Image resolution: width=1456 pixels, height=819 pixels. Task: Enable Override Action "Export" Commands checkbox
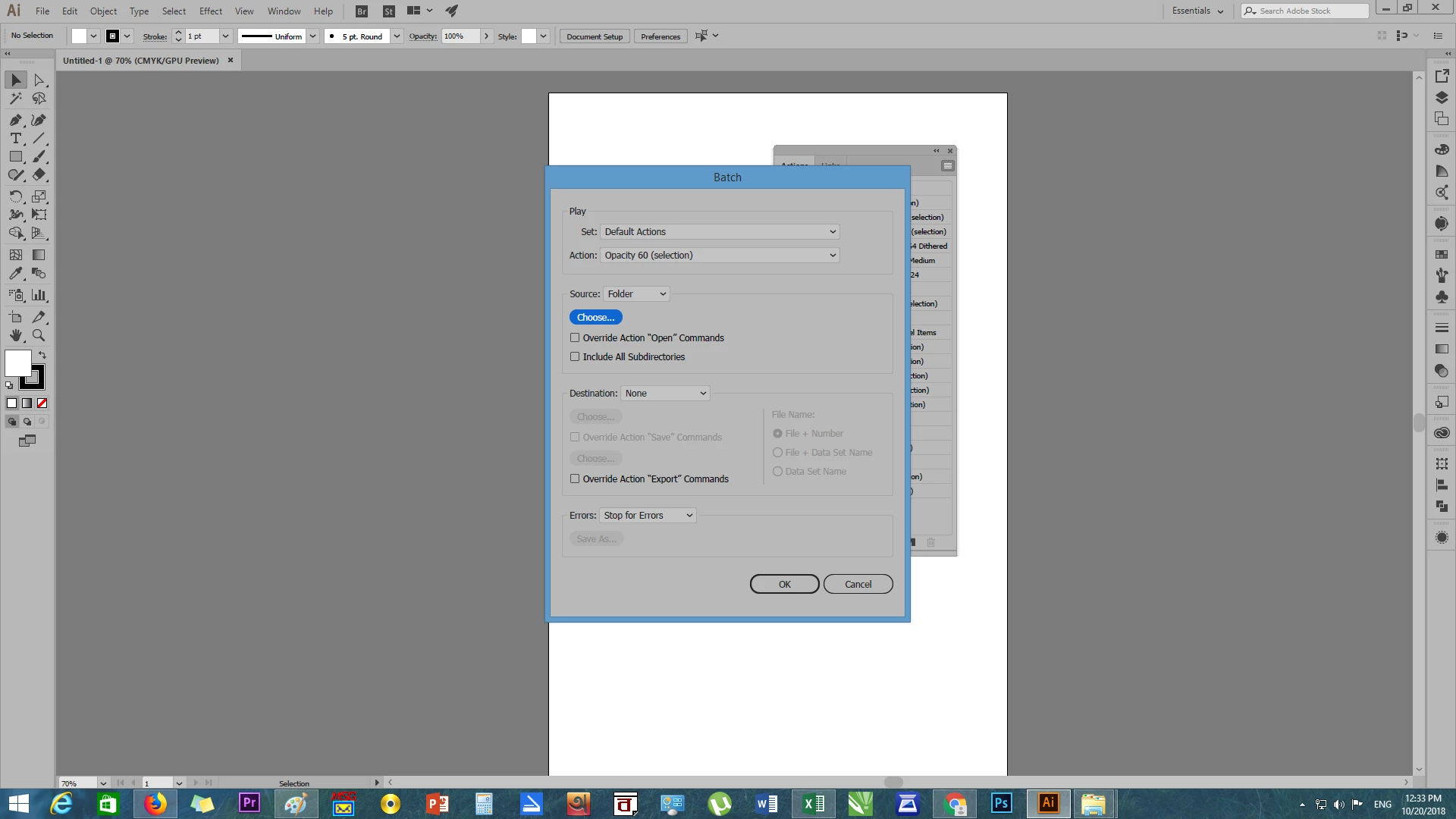click(575, 479)
